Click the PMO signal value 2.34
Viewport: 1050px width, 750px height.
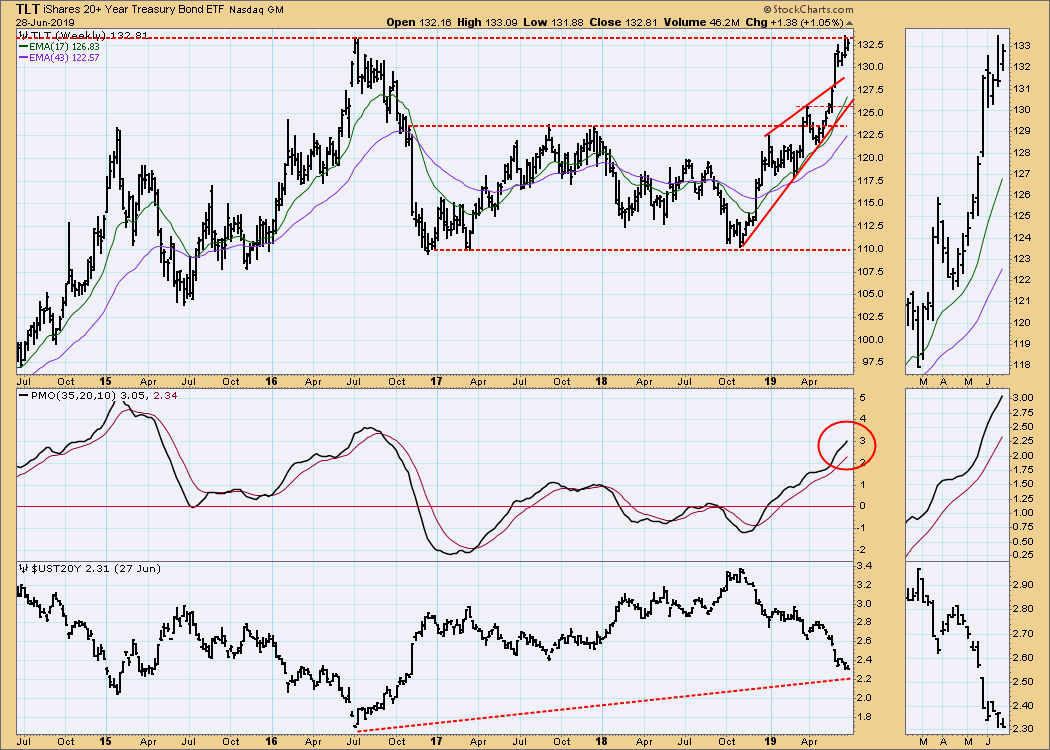(x=165, y=395)
